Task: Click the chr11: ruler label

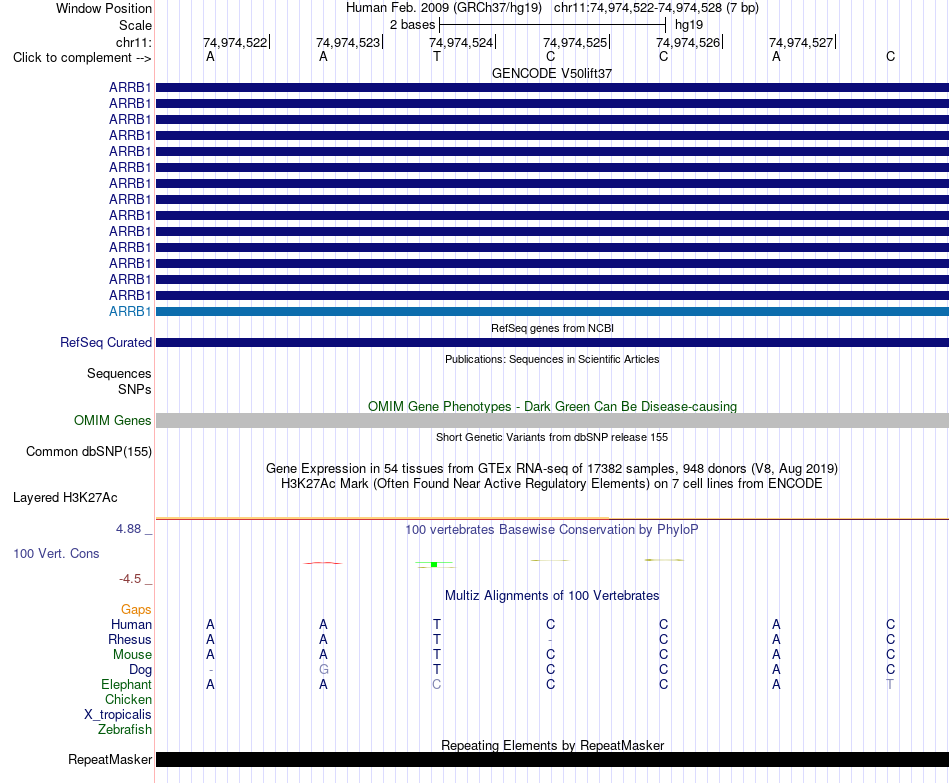Action: pyautogui.click(x=133, y=42)
